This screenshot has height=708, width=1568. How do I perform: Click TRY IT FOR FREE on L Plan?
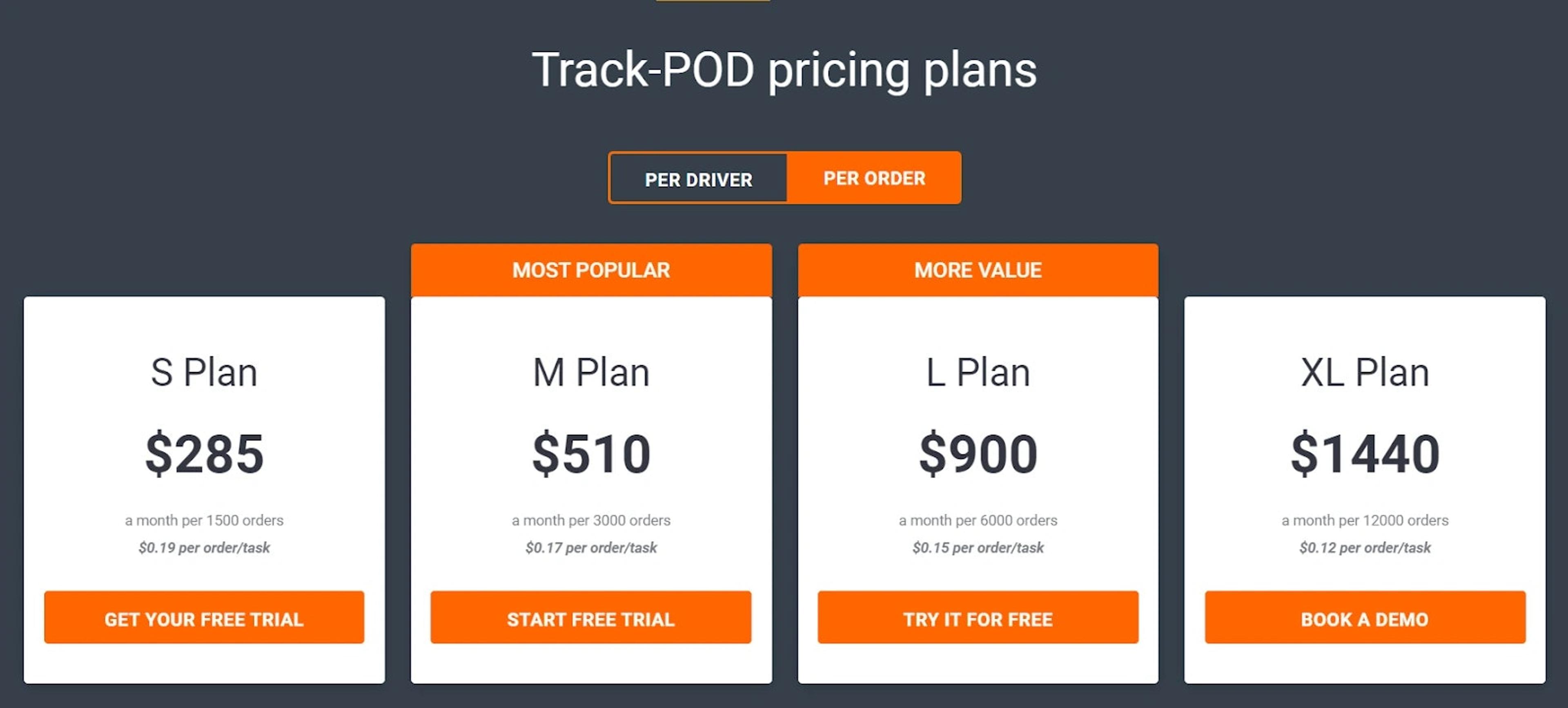pos(977,619)
